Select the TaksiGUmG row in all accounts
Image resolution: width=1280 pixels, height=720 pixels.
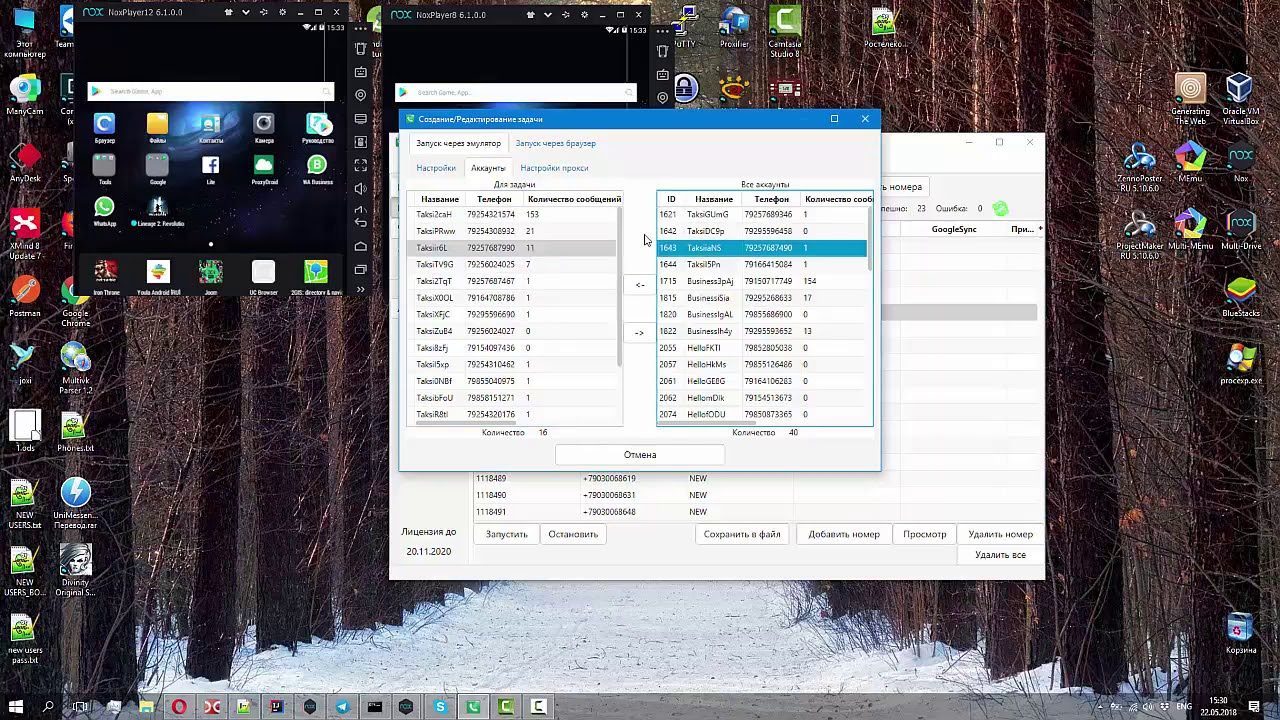[x=762, y=214]
